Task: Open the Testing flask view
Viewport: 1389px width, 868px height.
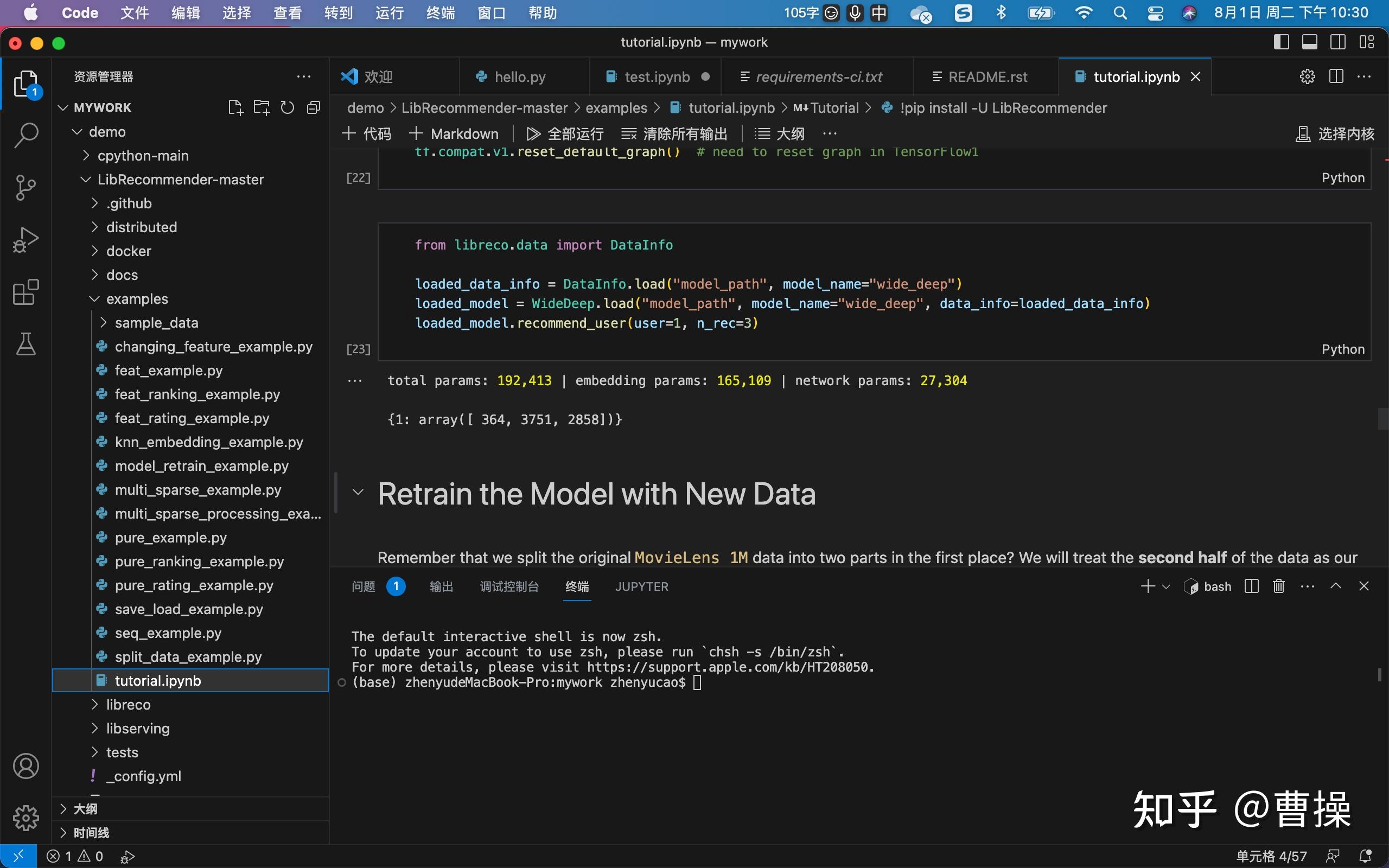Action: 26,344
